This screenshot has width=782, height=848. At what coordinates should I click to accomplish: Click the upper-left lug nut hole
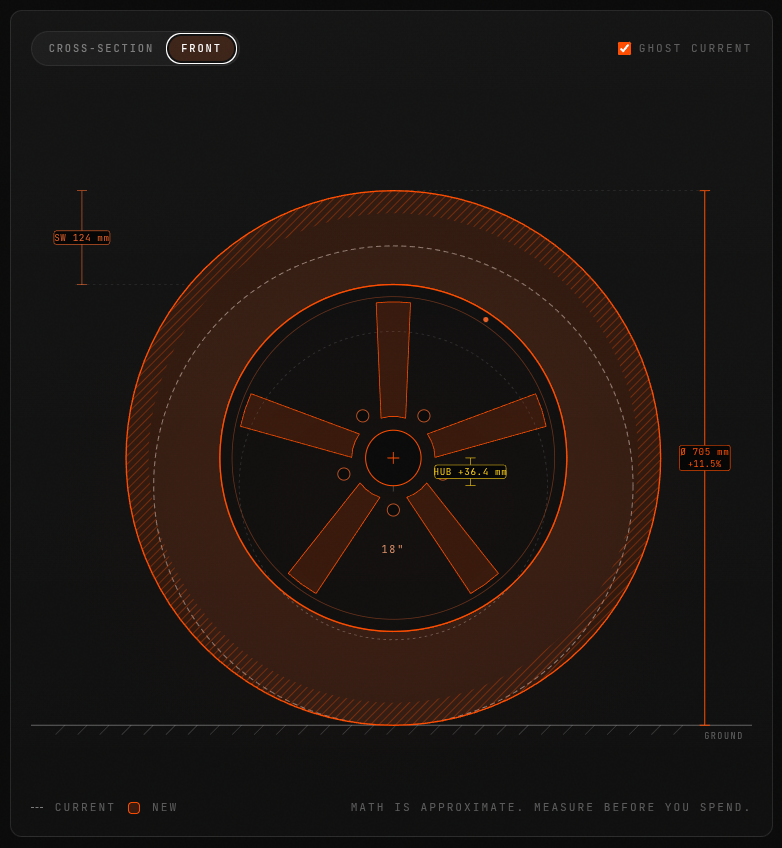click(x=363, y=416)
